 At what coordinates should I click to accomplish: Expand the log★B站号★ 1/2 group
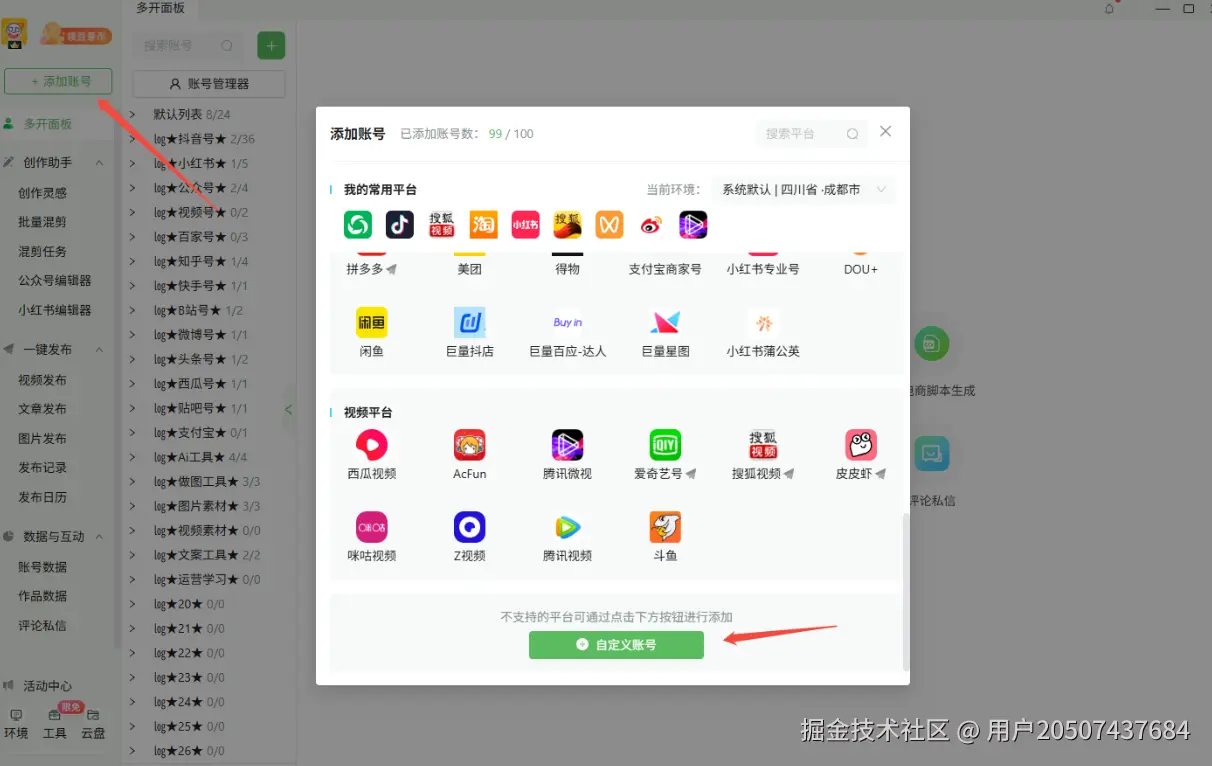[133, 311]
